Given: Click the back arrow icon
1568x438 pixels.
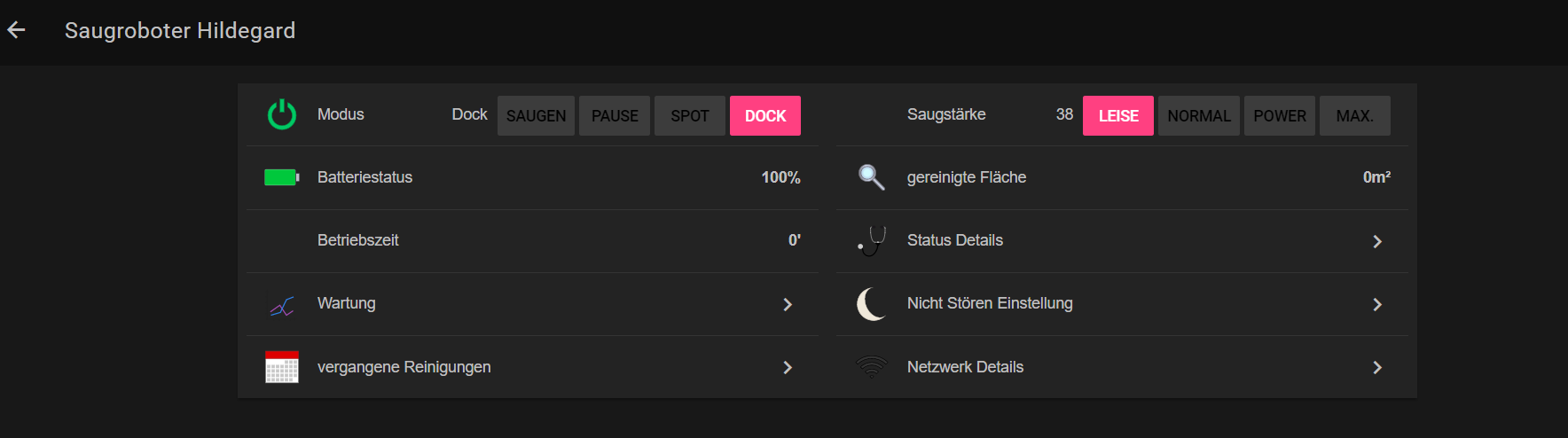Looking at the screenshot, I should 16,30.
